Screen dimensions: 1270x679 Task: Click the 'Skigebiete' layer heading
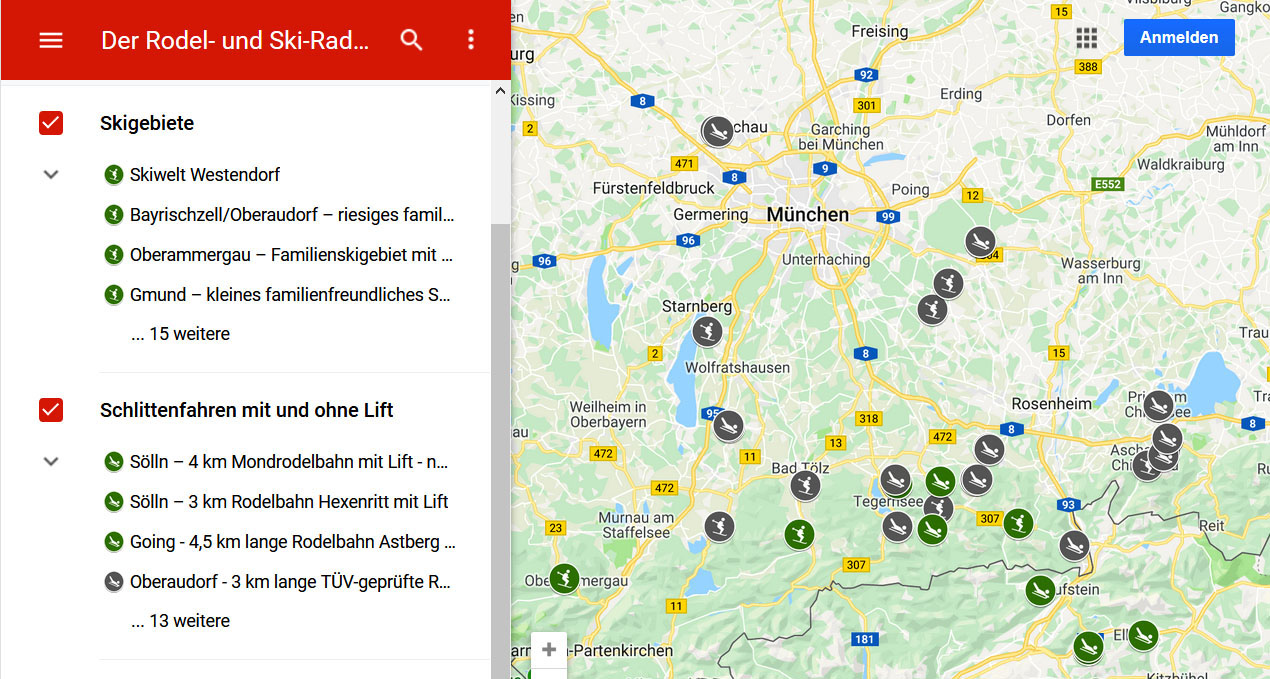[147, 123]
